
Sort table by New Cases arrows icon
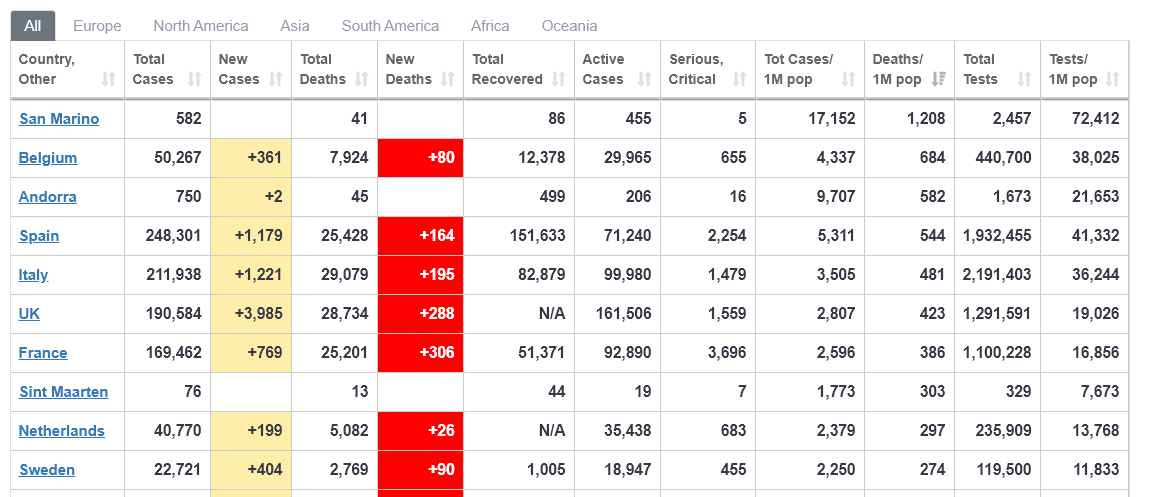(275, 79)
